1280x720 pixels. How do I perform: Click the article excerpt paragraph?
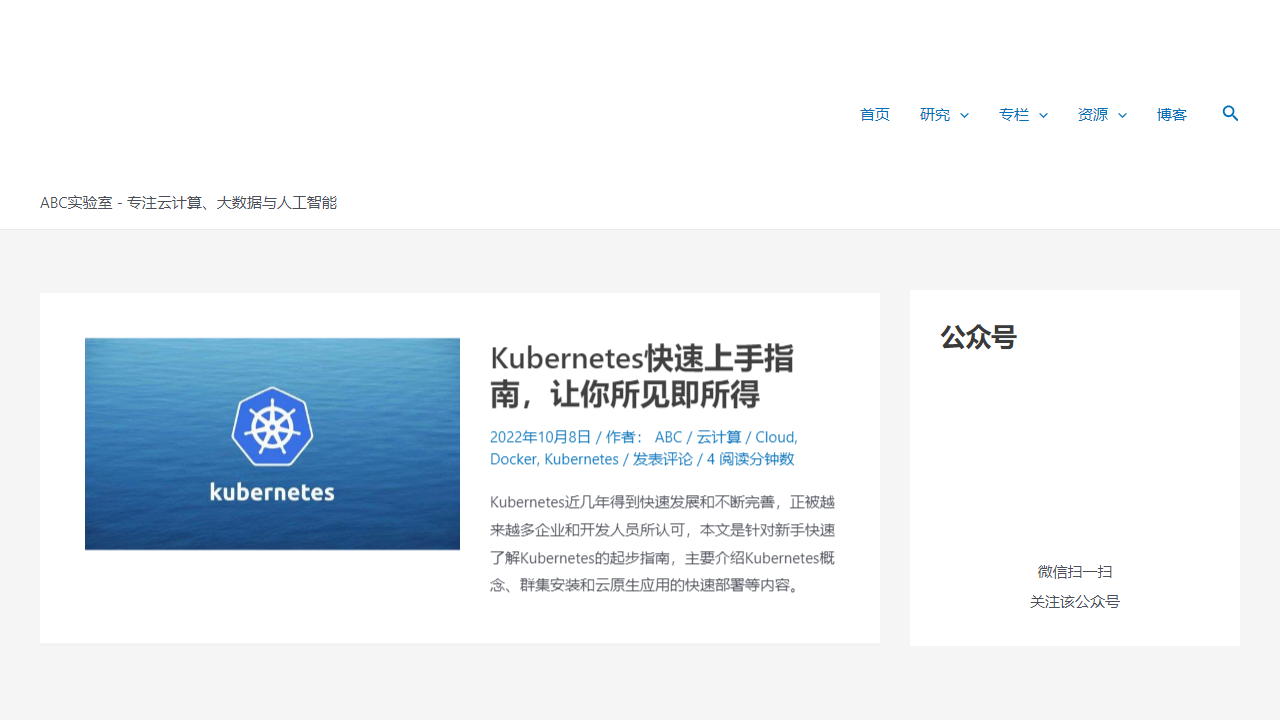coord(662,543)
